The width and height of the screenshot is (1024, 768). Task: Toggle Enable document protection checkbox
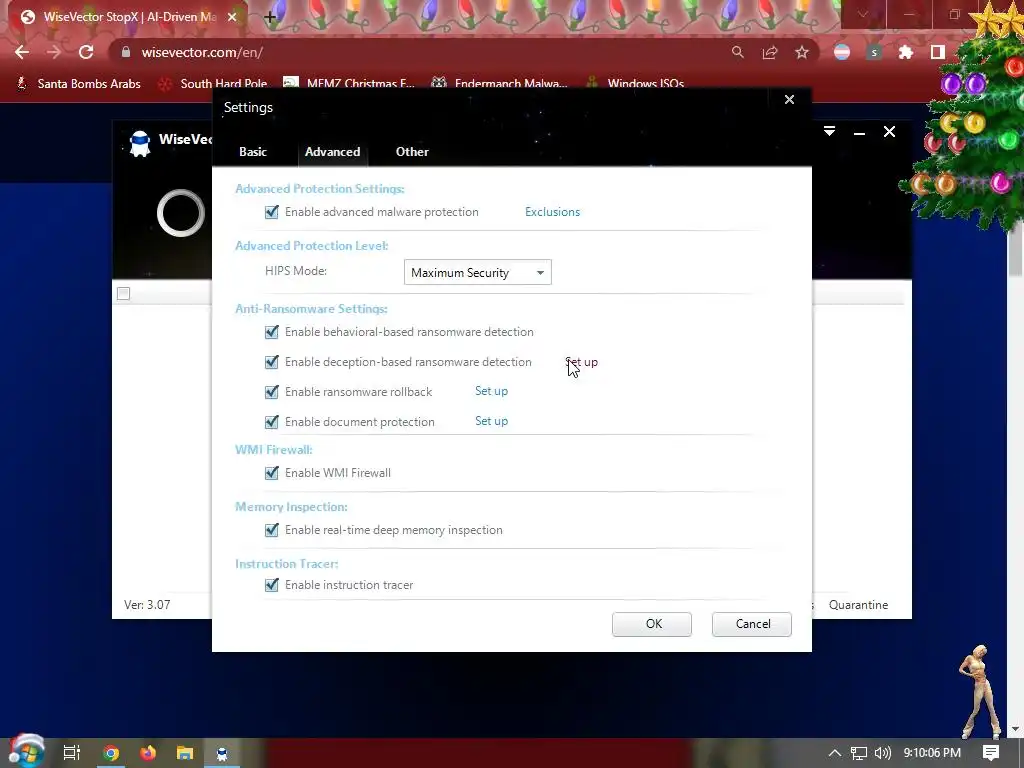pyautogui.click(x=272, y=422)
